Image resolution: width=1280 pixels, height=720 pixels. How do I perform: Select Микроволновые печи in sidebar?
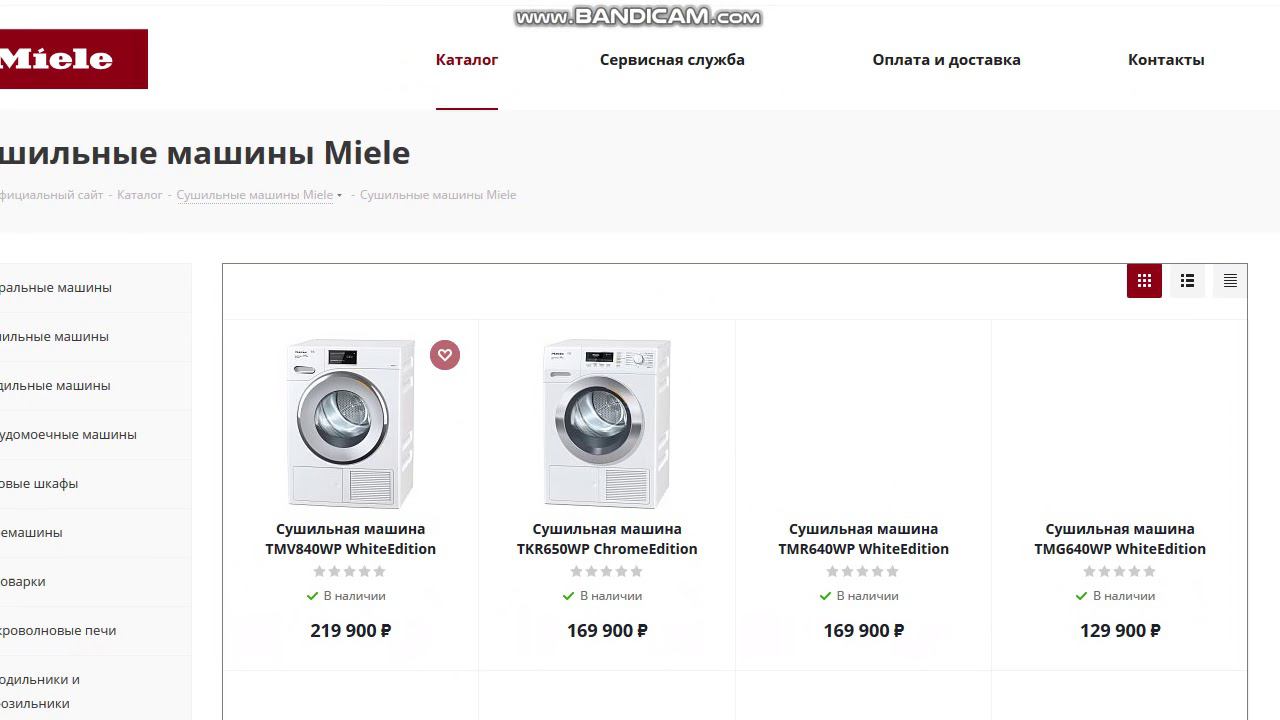point(58,631)
